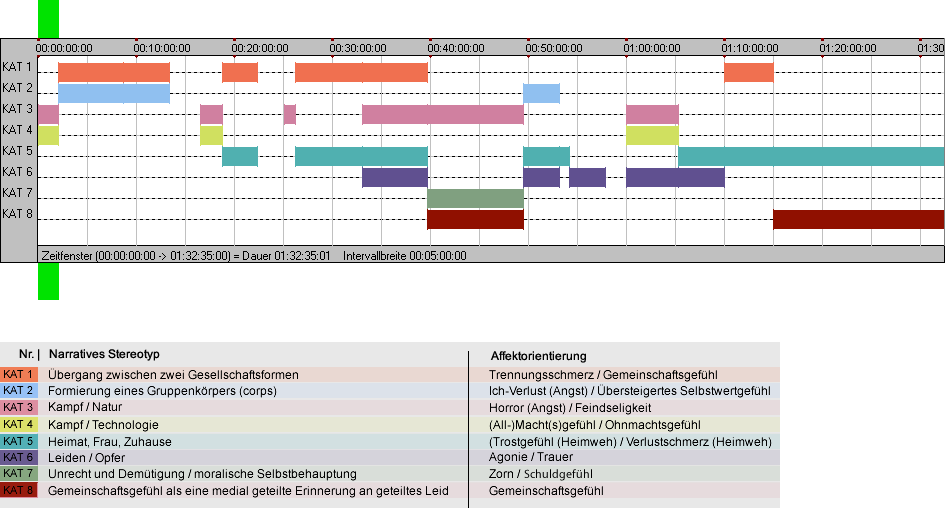Click the KAT 8 track label in the timeline
This screenshot has height=530, width=945.
(x=17, y=214)
